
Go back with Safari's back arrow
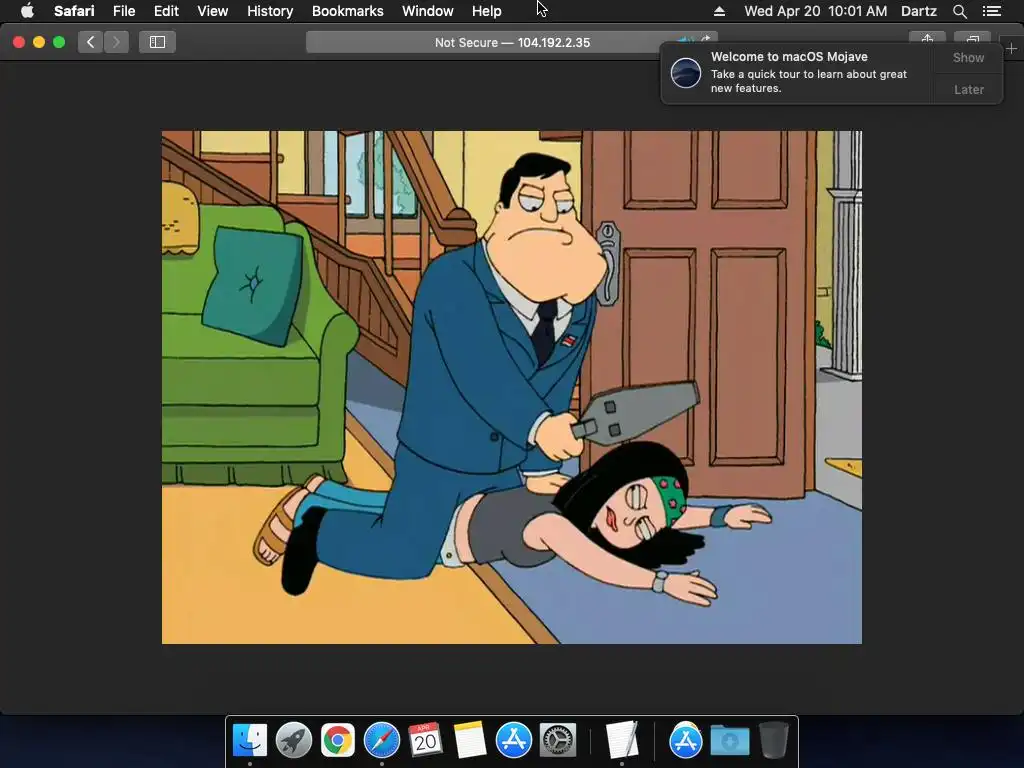pos(91,42)
